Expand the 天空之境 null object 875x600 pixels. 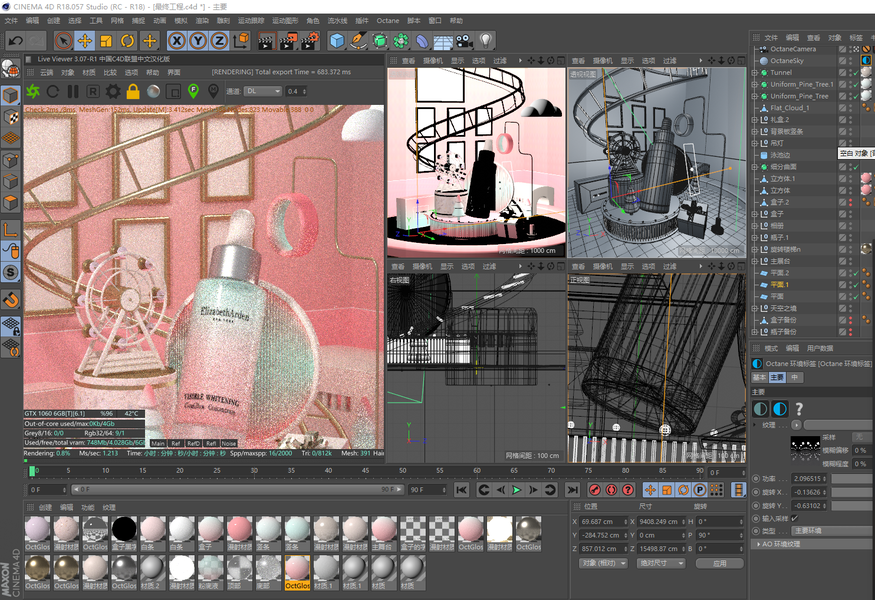pyautogui.click(x=754, y=308)
